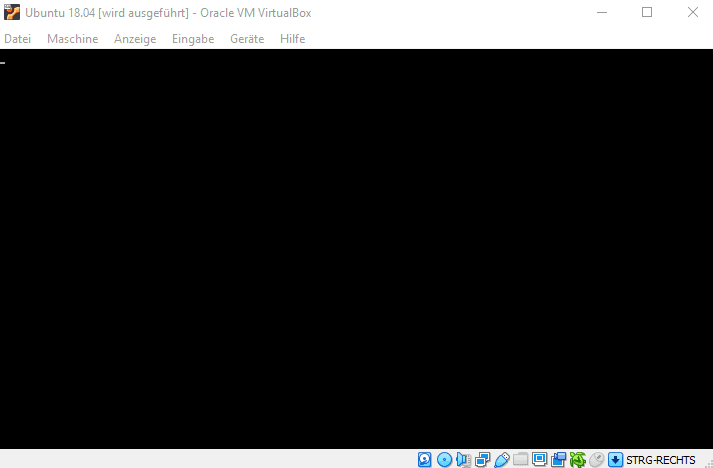Open the Datei menu
The width and height of the screenshot is (713, 468).
pyautogui.click(x=17, y=39)
